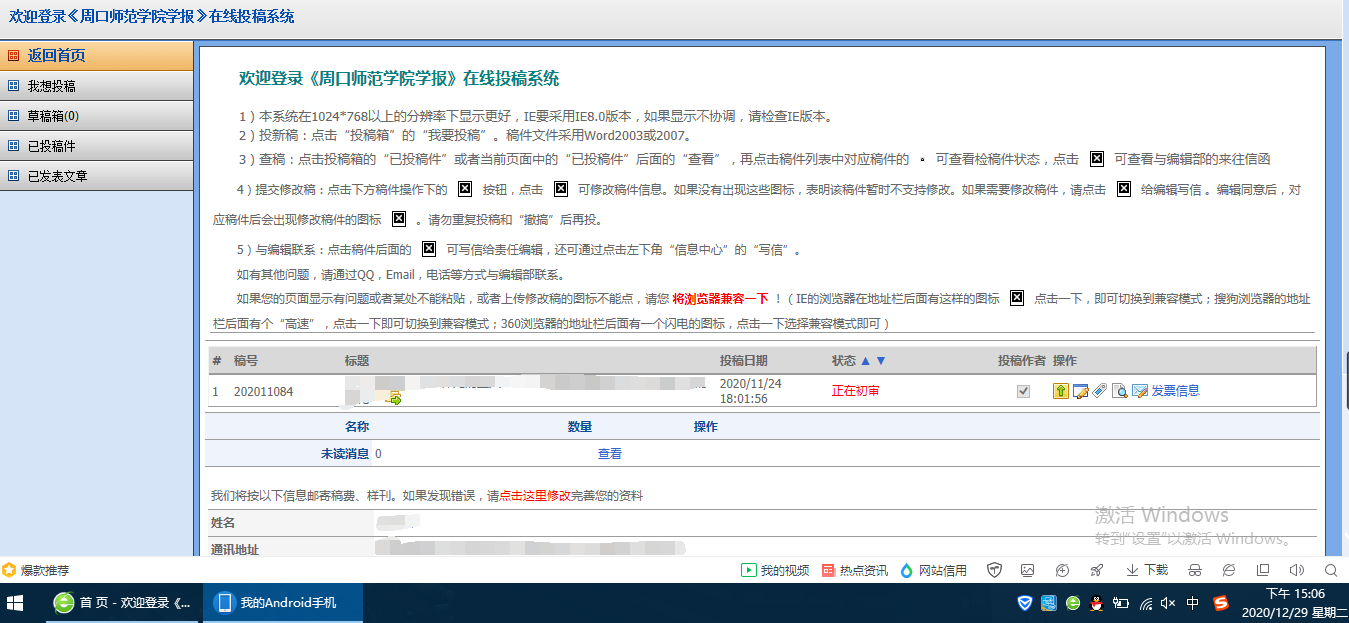Click the green upload revised manuscript icon
The image size is (1349, 623).
click(x=1061, y=391)
